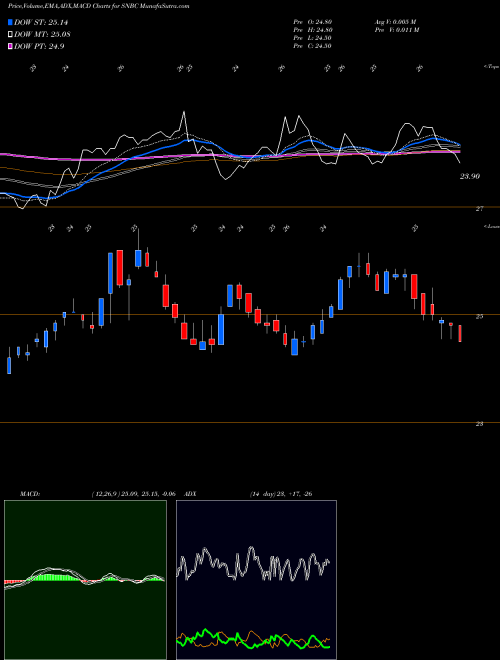Click the 'Pre H: 24.80' value

(312, 30)
